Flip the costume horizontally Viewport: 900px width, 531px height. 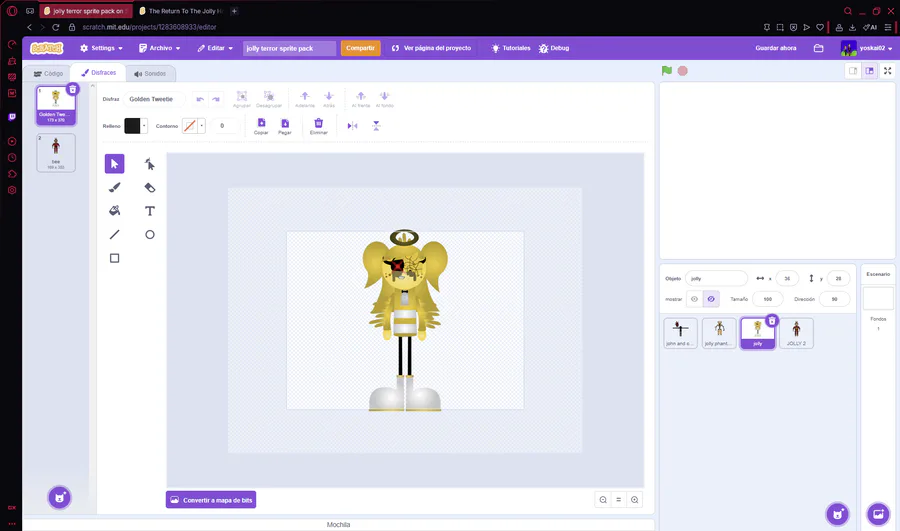[352, 126]
